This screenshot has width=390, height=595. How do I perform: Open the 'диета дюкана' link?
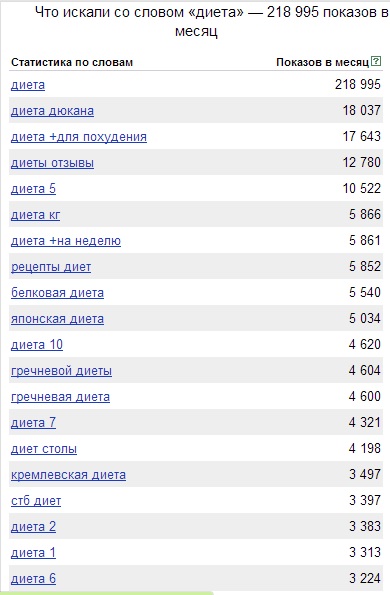point(52,111)
